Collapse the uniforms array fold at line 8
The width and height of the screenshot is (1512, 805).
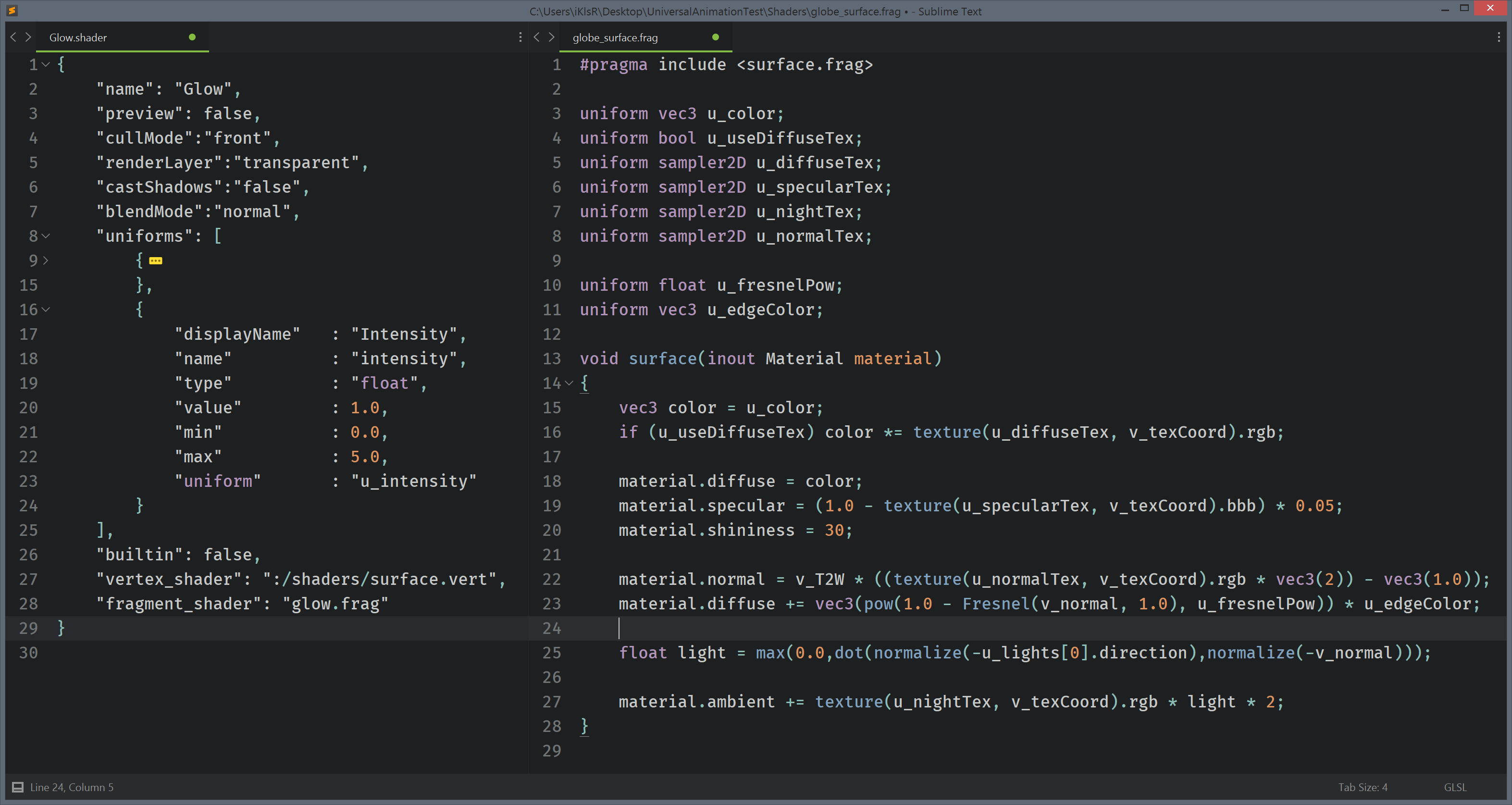[x=46, y=236]
